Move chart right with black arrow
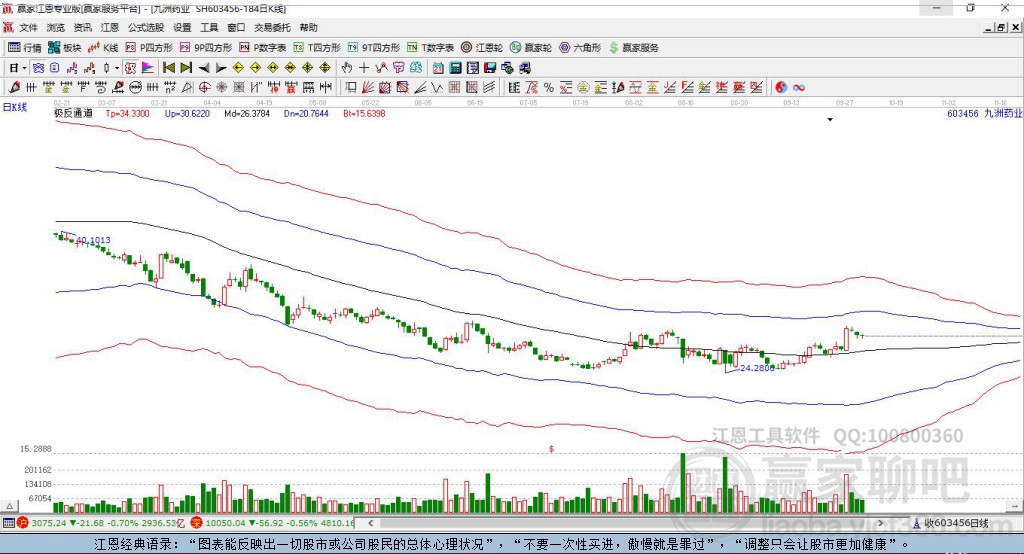The height and width of the screenshot is (554, 1024). 221,68
